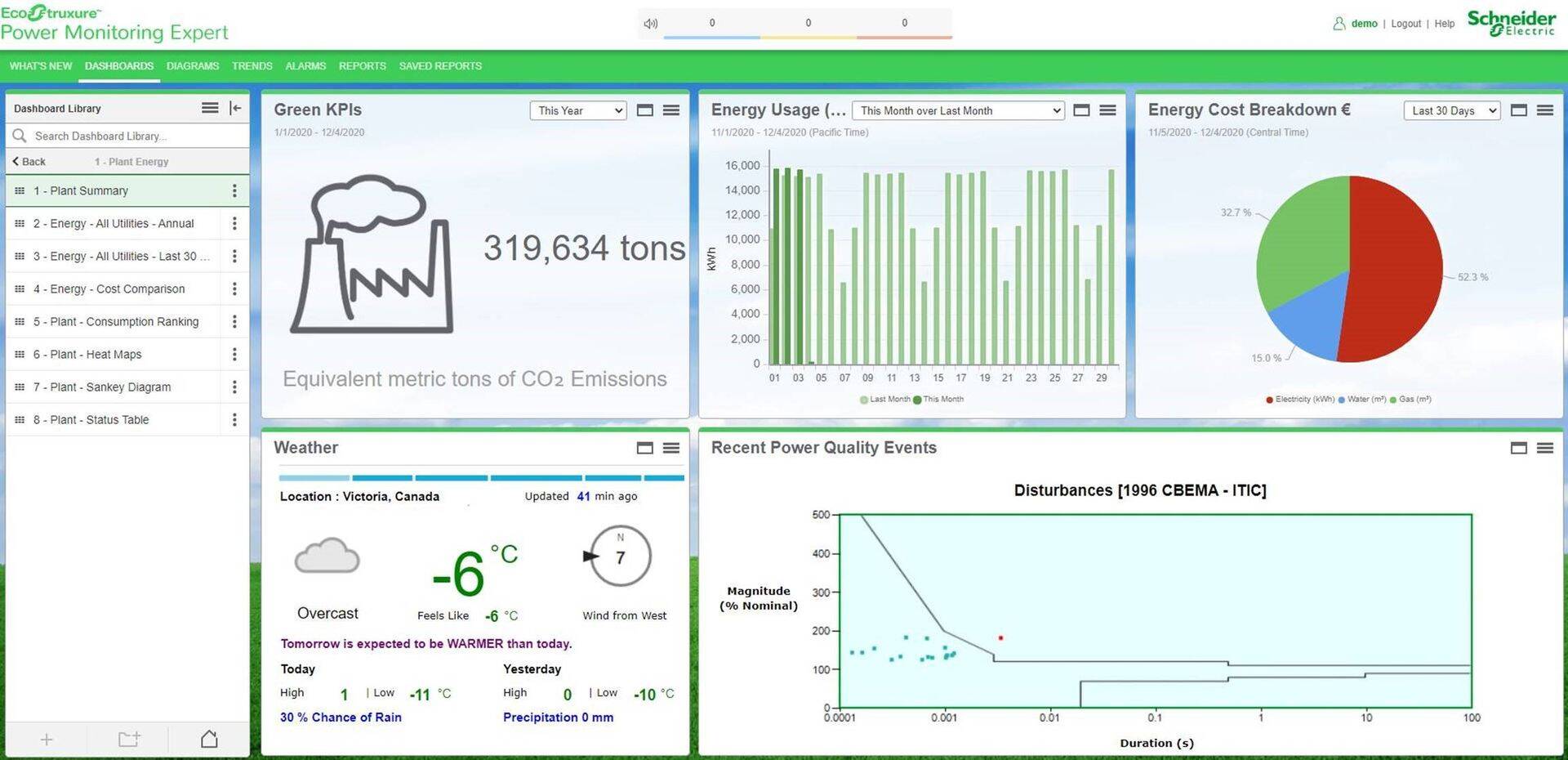Open the TRENDS tab
This screenshot has width=1568, height=760.
point(252,66)
